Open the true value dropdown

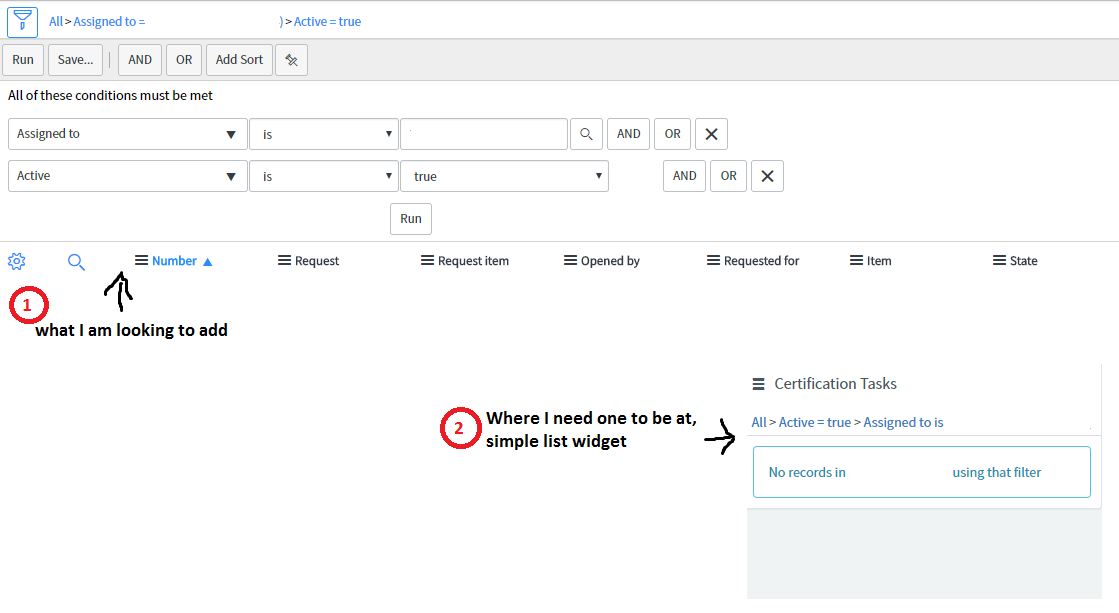click(504, 175)
